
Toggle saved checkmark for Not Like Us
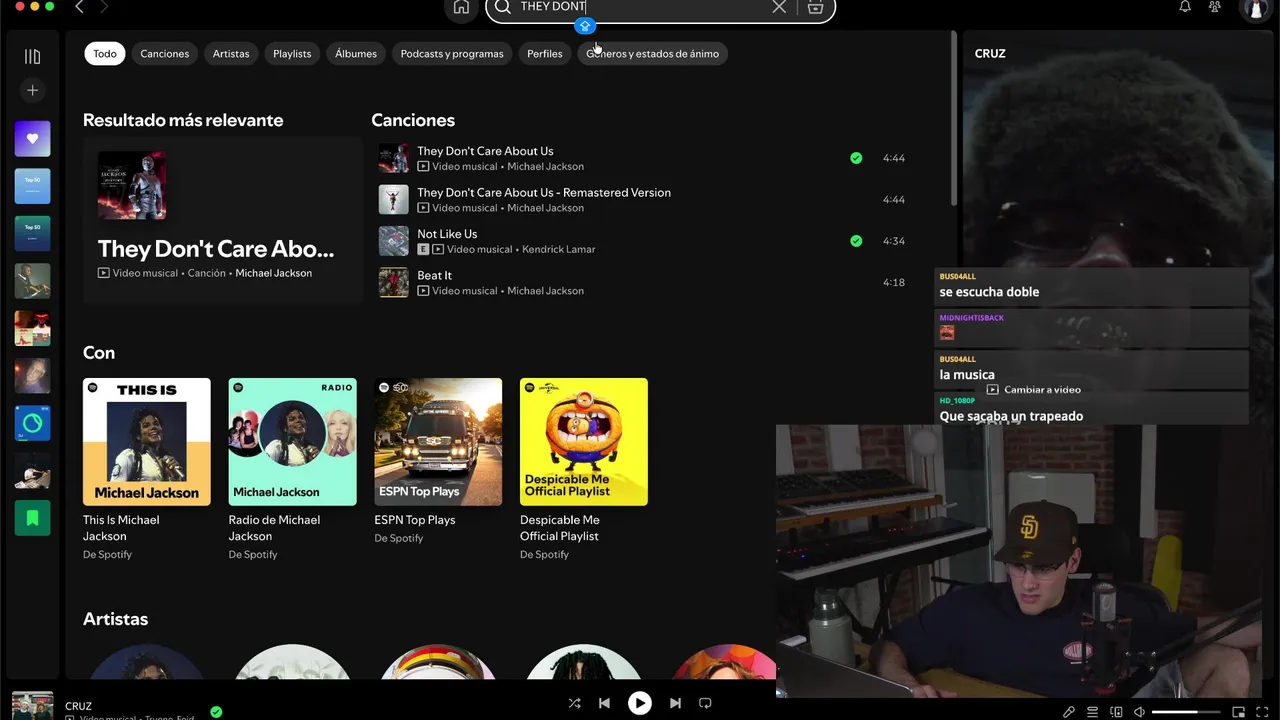click(856, 241)
